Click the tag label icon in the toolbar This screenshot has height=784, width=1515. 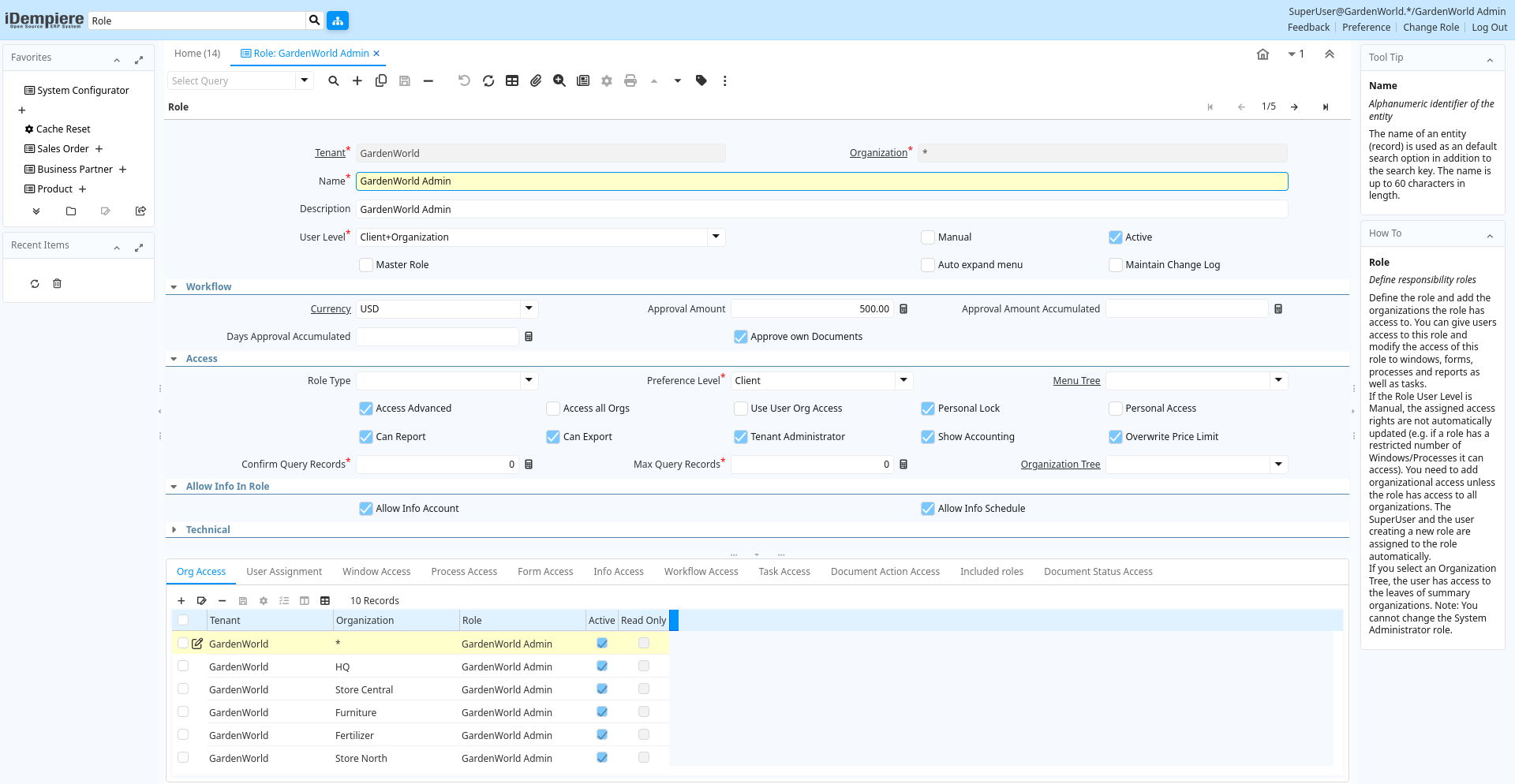(x=701, y=80)
